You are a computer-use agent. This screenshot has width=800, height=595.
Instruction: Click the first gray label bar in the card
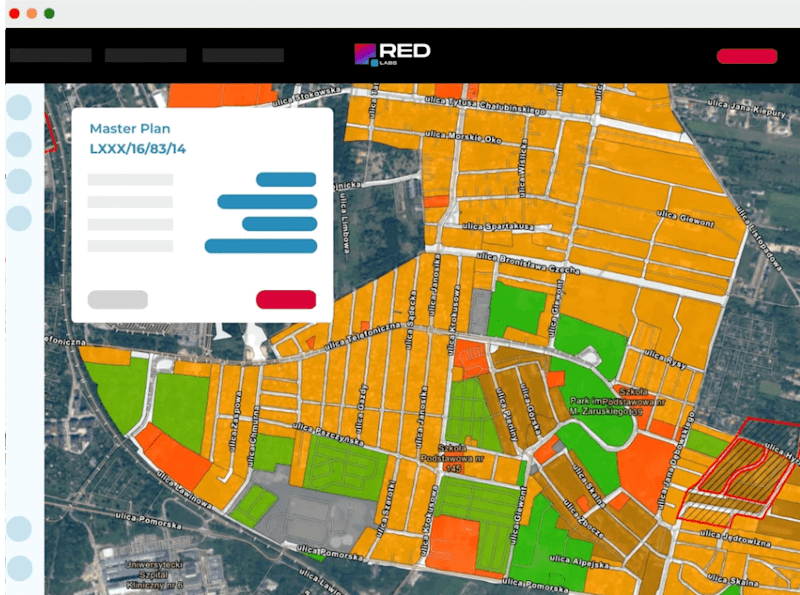(131, 180)
